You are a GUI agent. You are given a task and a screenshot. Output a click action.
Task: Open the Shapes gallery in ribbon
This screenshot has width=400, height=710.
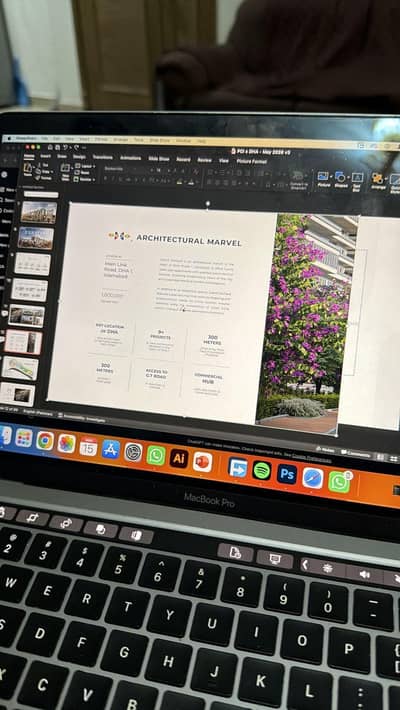click(340, 180)
